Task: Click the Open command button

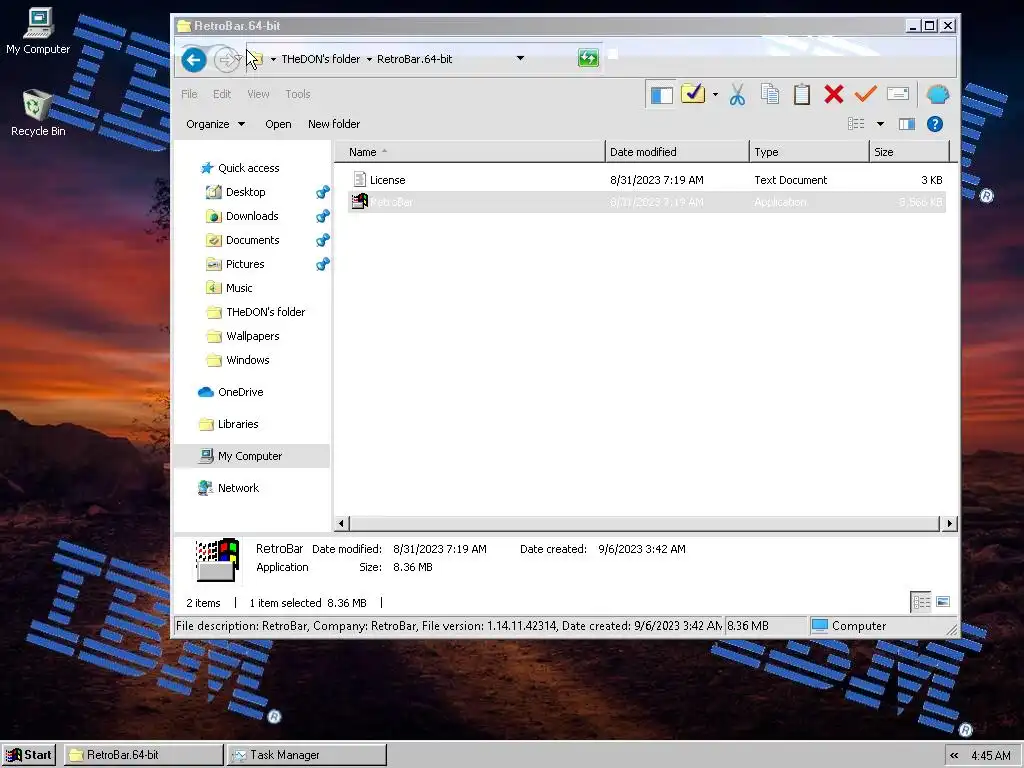Action: point(278,124)
